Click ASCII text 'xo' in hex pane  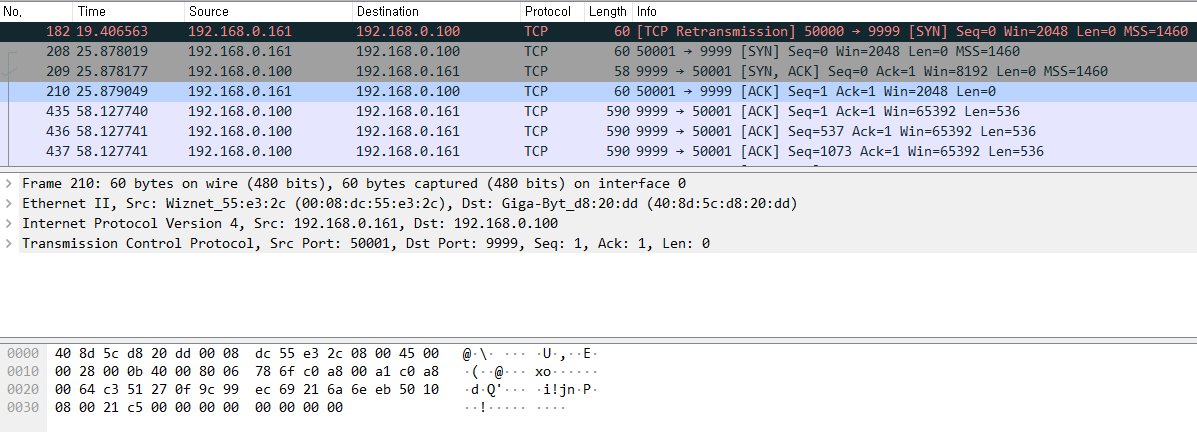point(543,372)
